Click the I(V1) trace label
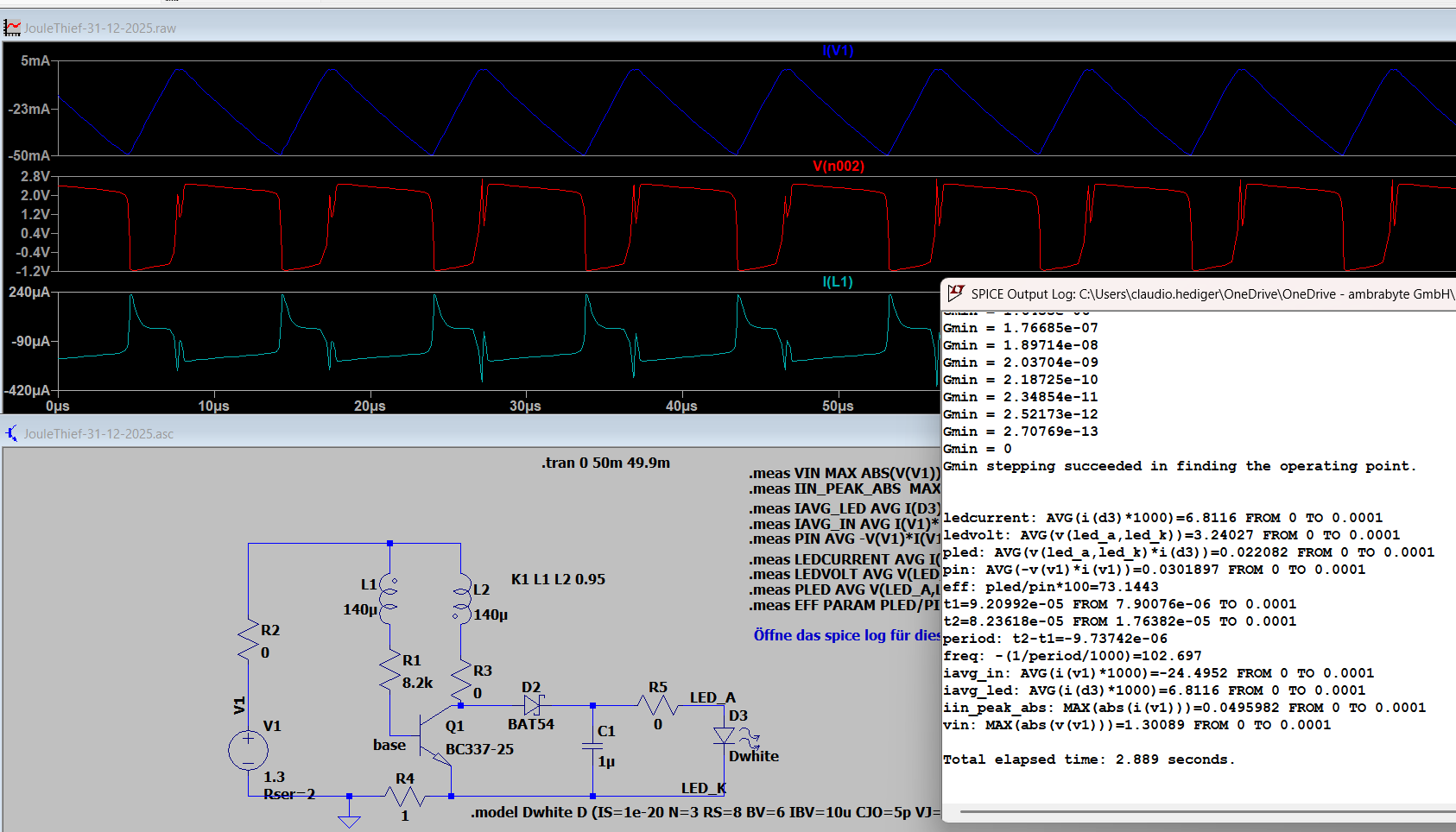 coord(837,51)
